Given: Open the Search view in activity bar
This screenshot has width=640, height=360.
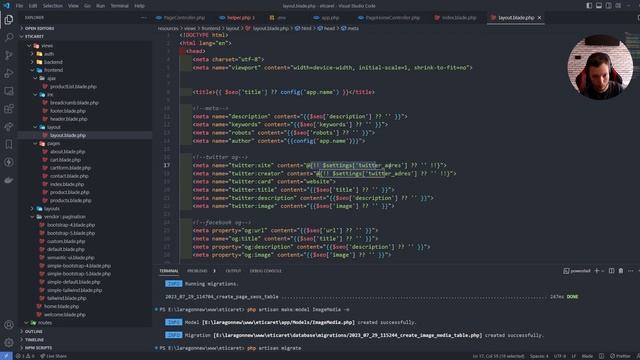Looking at the screenshot, I should (x=9, y=38).
